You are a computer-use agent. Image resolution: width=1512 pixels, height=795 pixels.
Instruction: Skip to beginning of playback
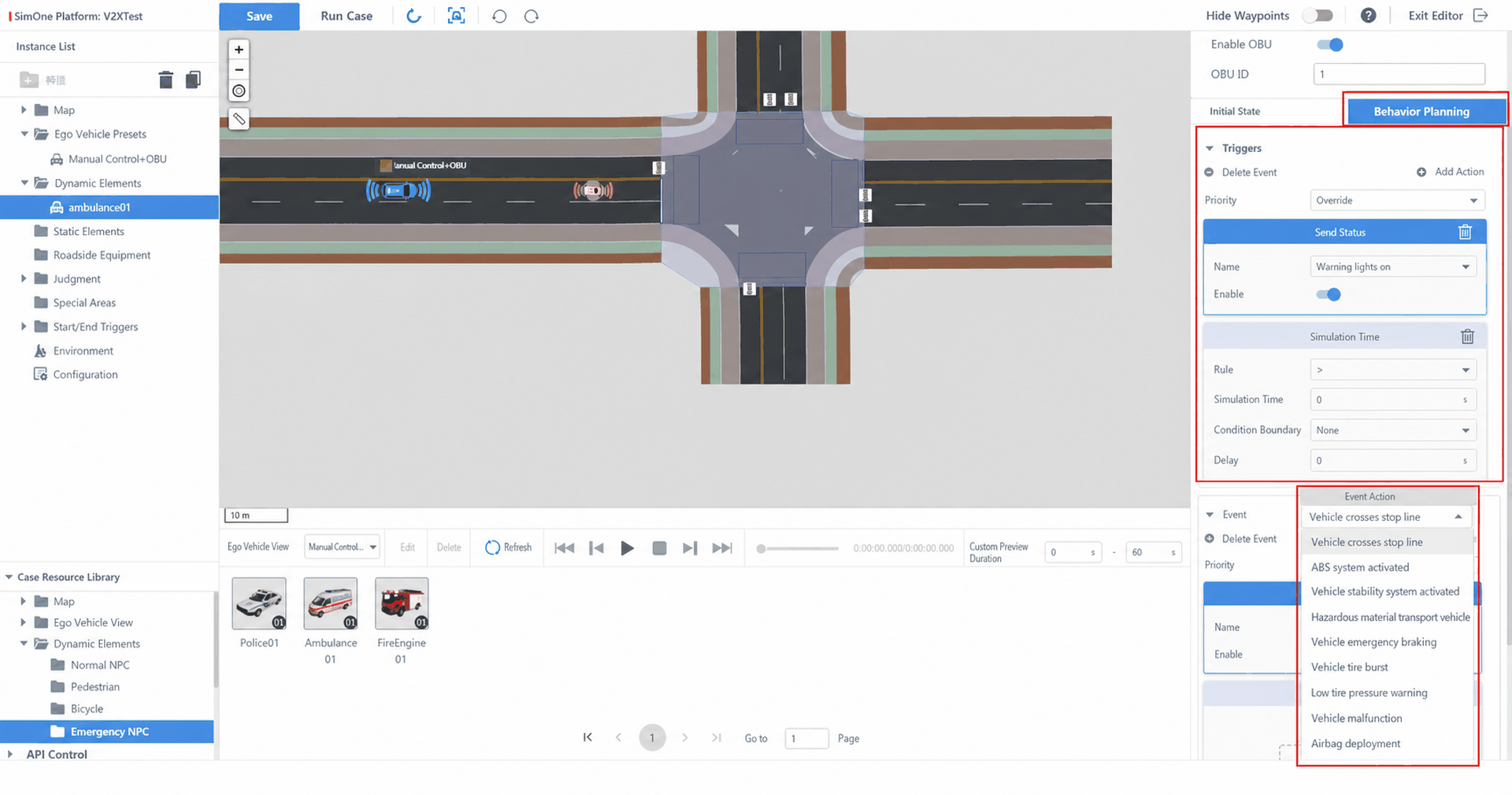click(564, 548)
